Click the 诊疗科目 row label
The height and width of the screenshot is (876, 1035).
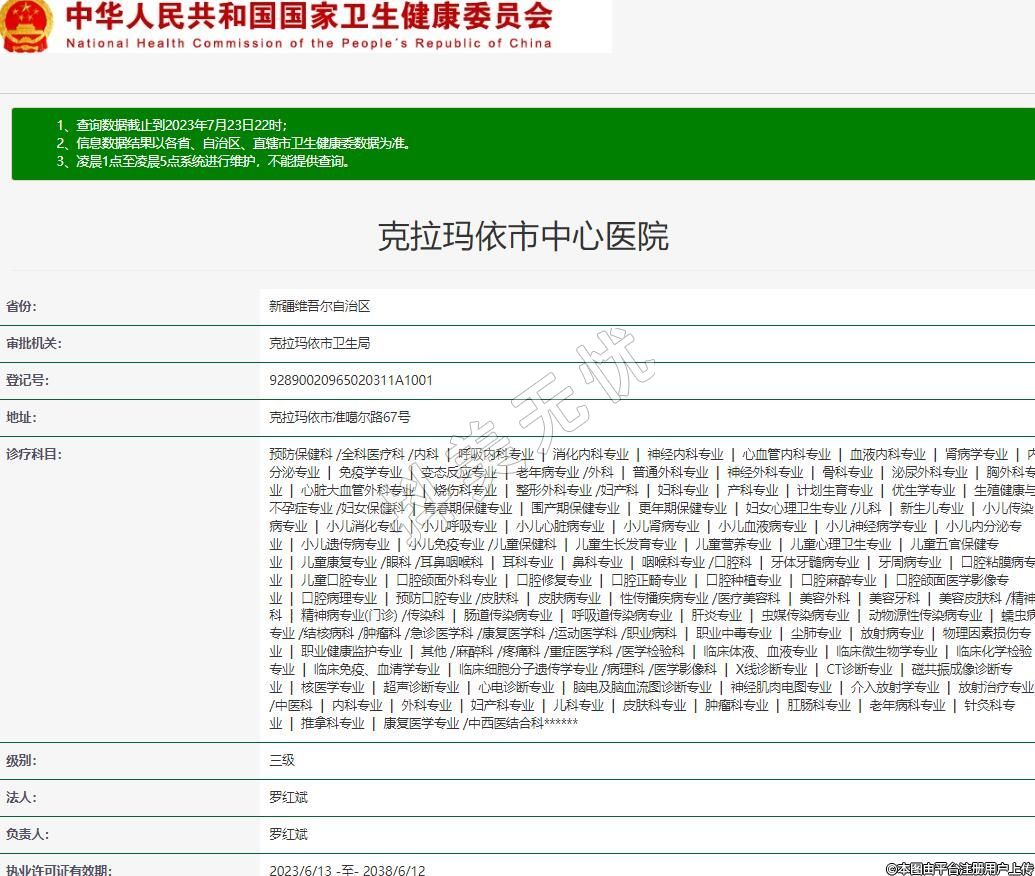[33, 454]
